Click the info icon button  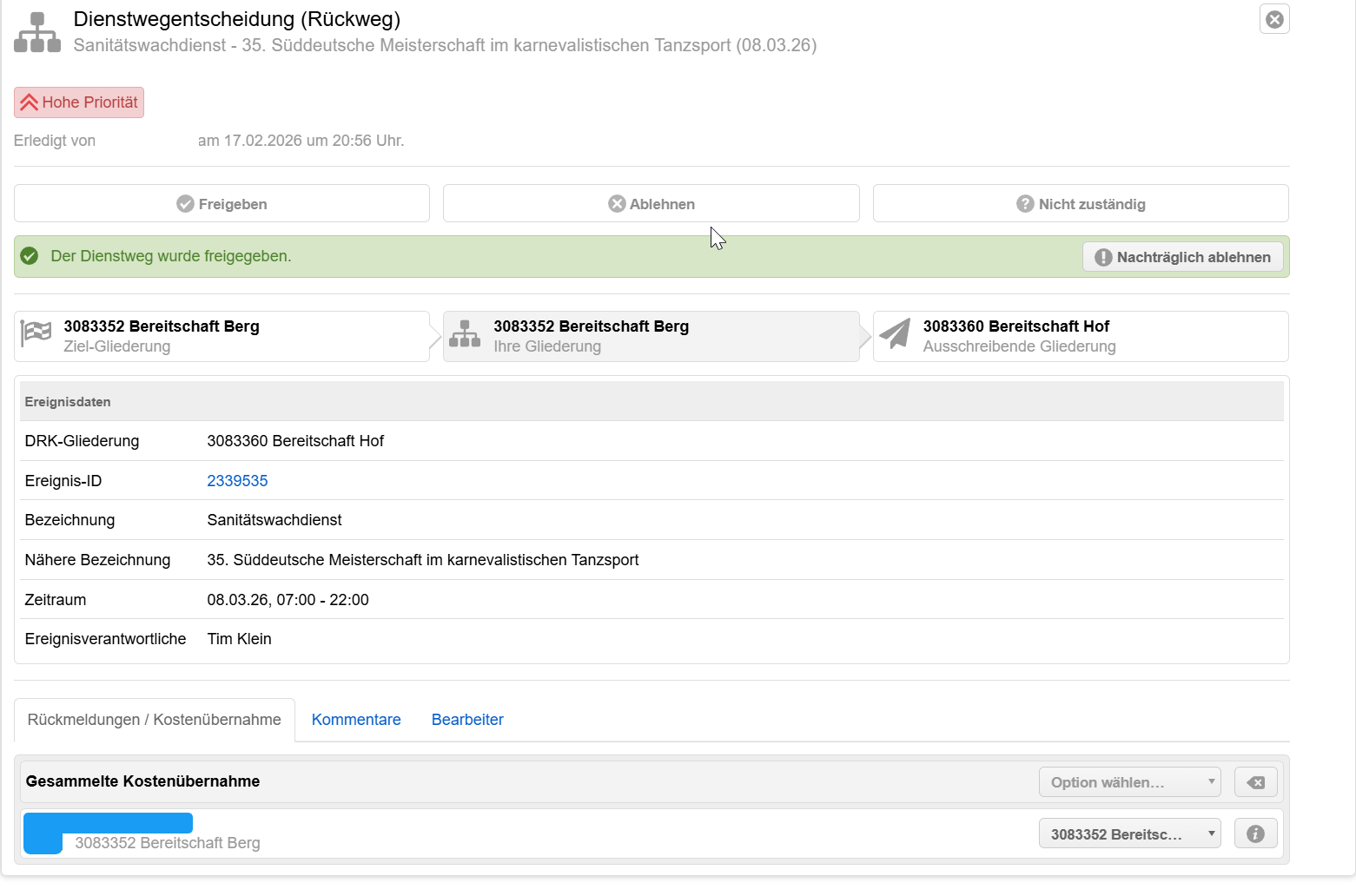click(1255, 834)
